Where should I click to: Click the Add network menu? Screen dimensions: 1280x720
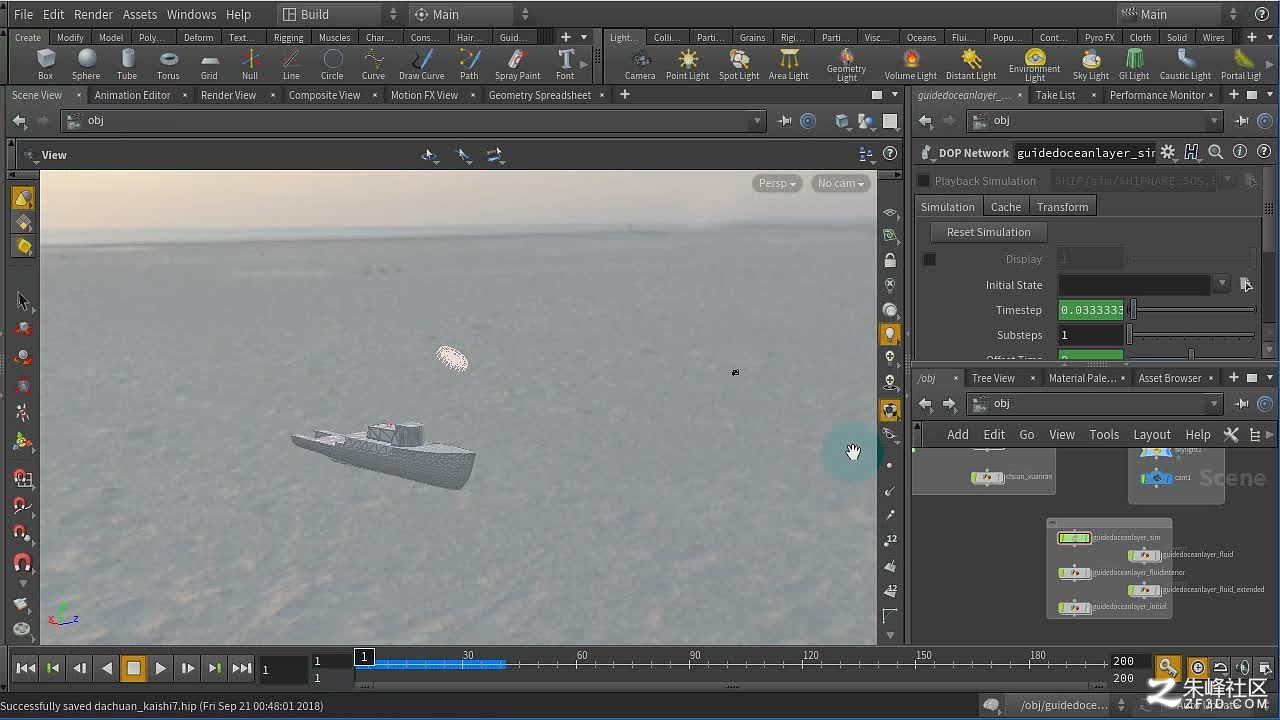(x=958, y=434)
